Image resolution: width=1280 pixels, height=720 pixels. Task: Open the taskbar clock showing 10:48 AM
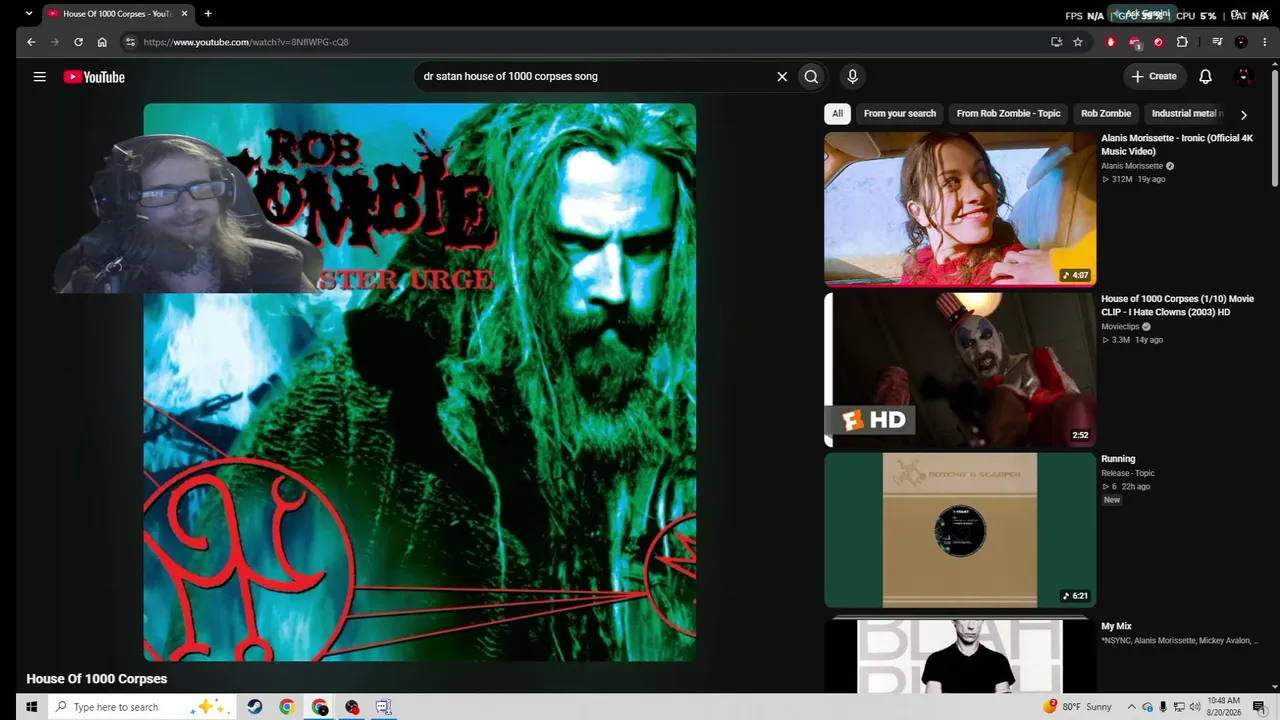tap(1223, 707)
